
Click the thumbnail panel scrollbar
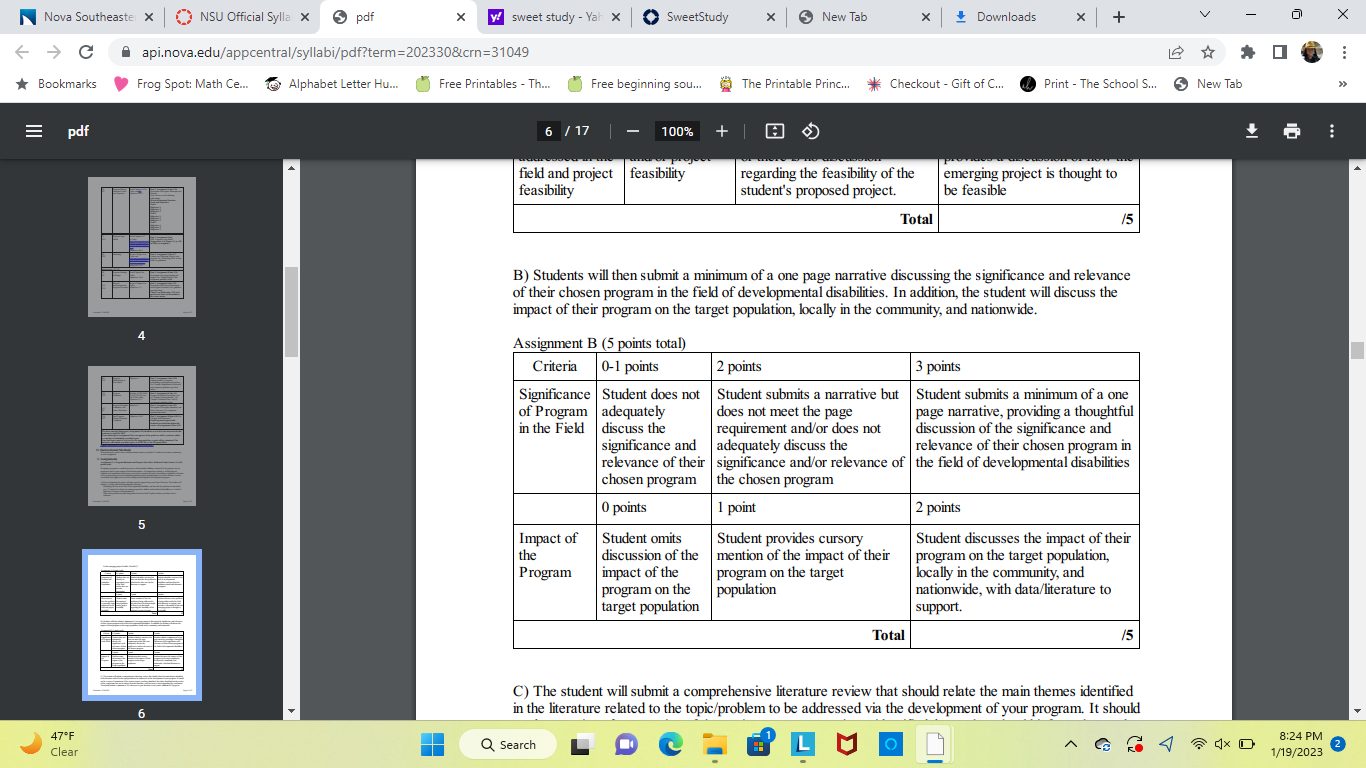click(x=291, y=312)
